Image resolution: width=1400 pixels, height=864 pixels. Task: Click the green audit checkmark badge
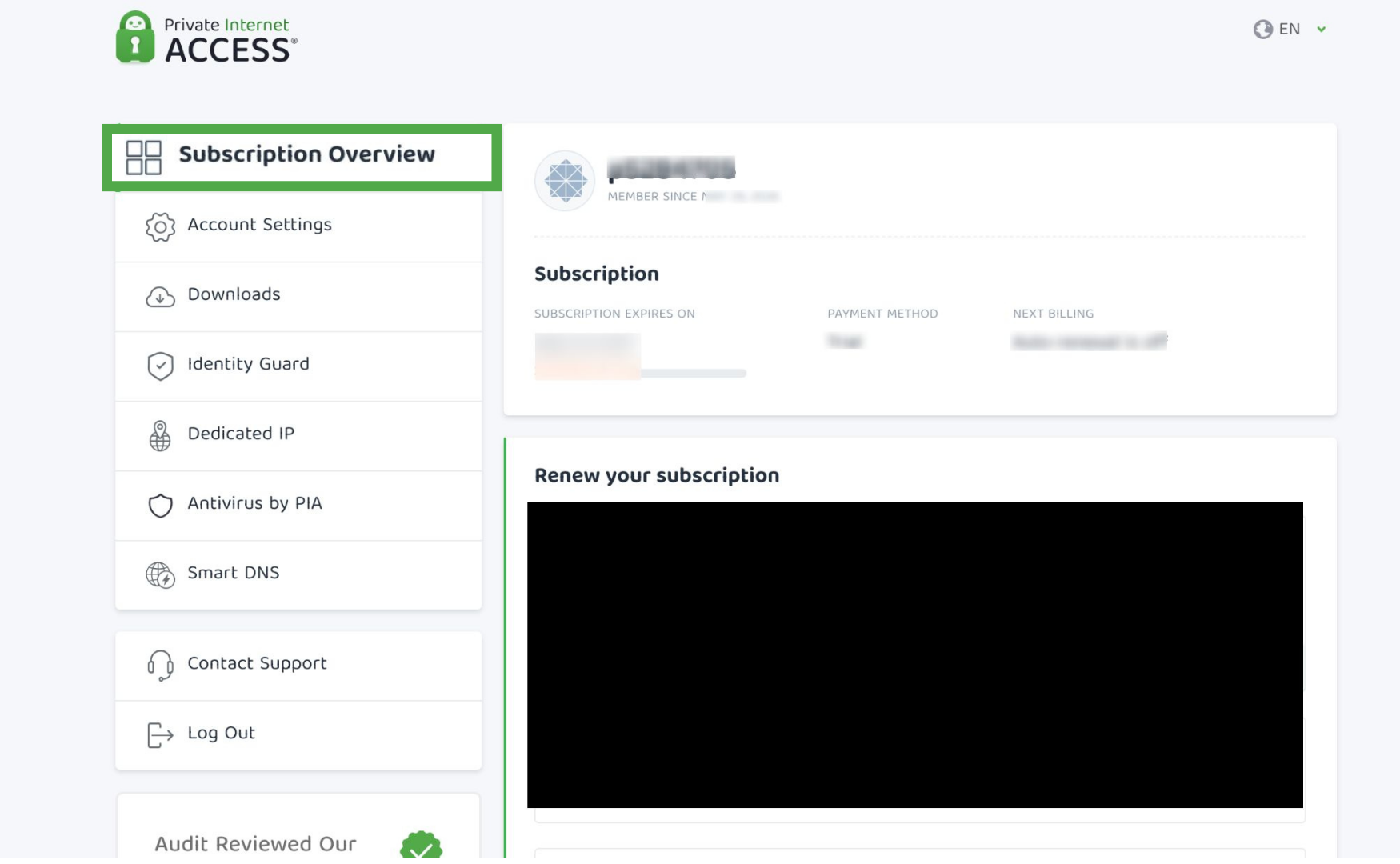click(x=421, y=846)
